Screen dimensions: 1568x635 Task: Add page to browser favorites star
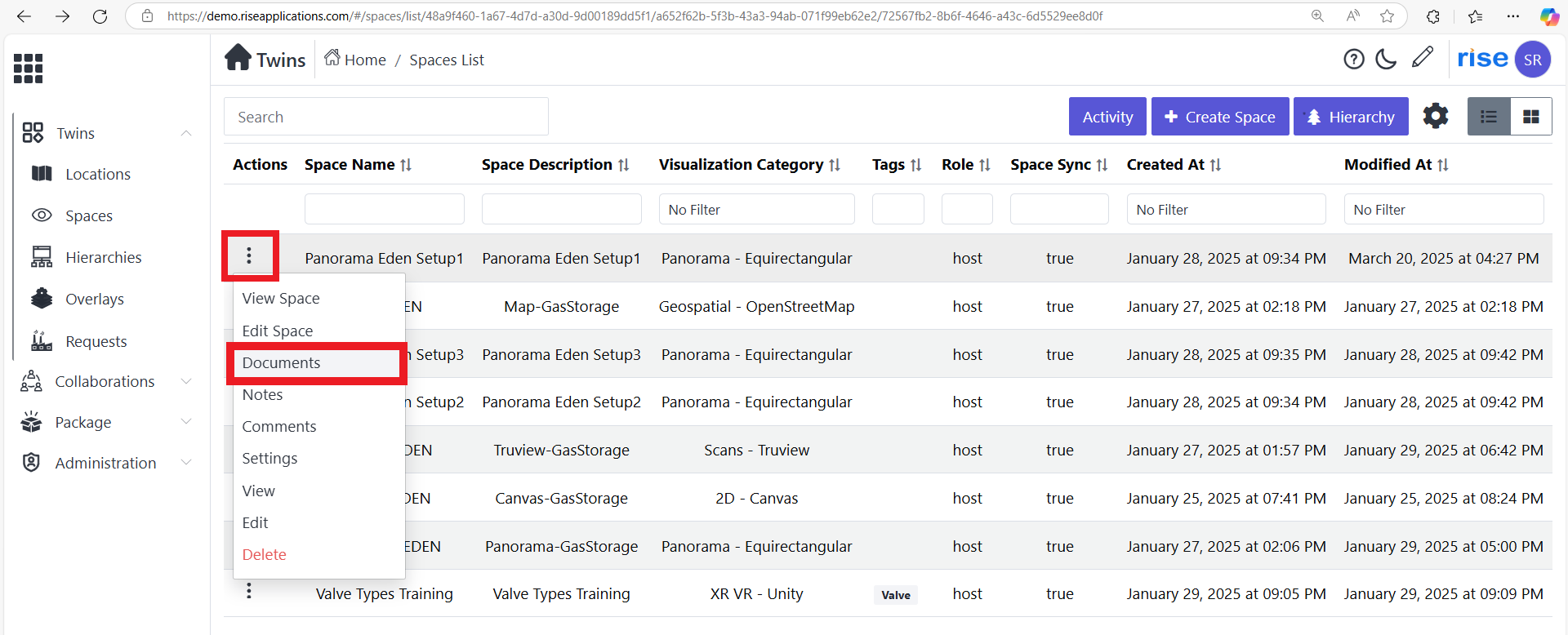point(1387,16)
